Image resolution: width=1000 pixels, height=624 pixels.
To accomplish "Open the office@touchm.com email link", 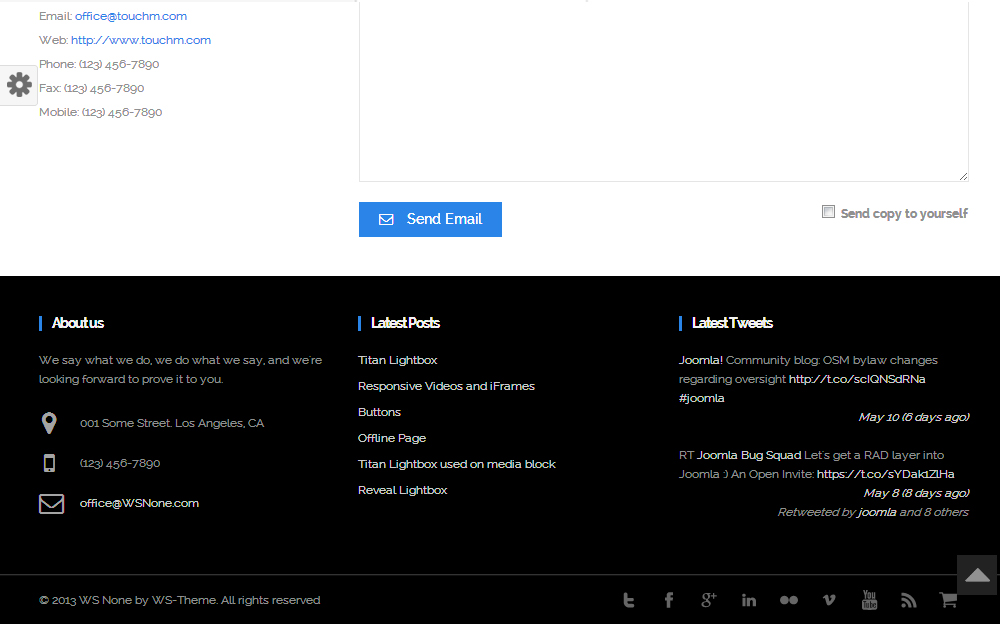I will point(131,16).
